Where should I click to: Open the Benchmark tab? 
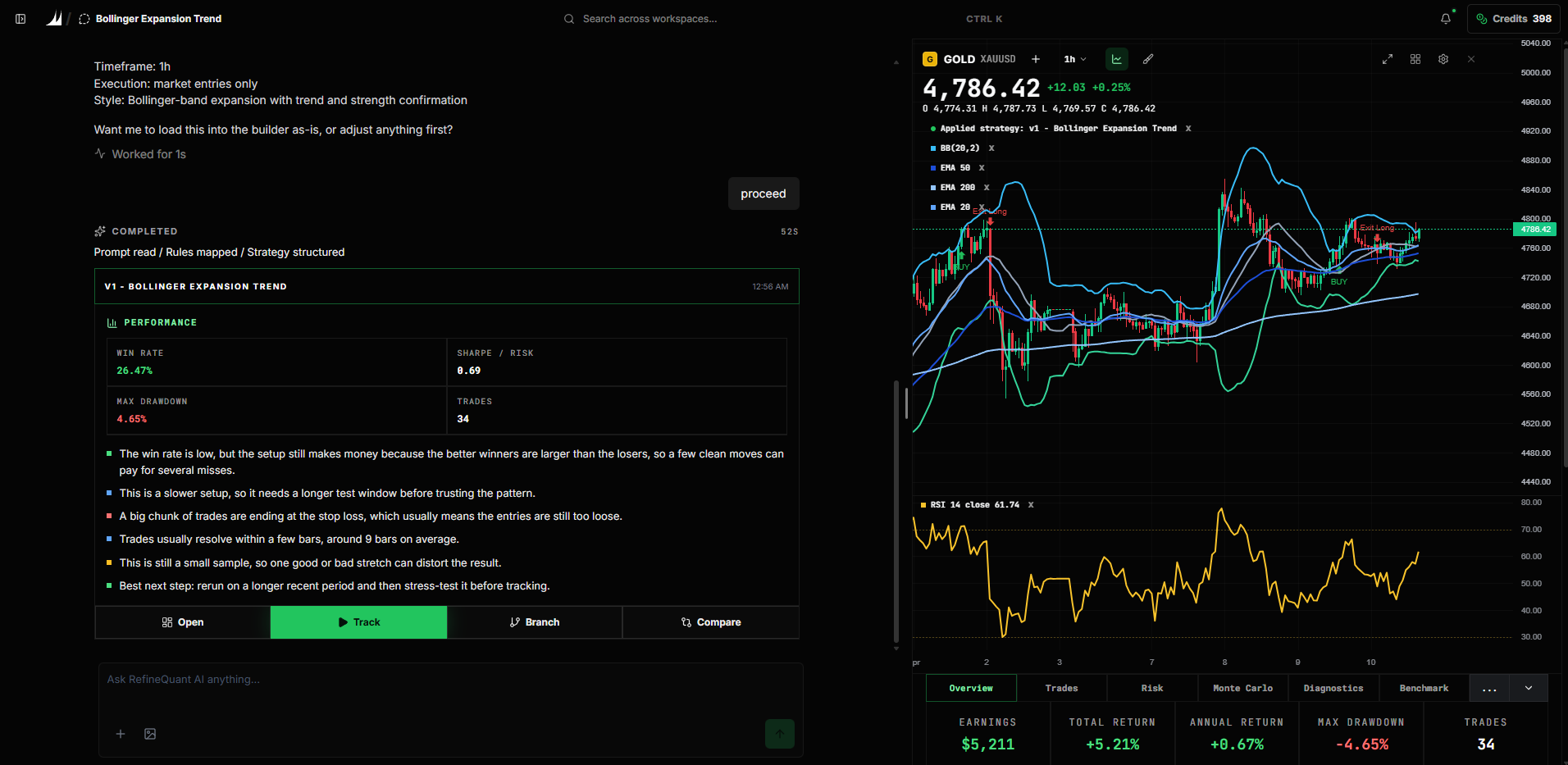(1424, 688)
